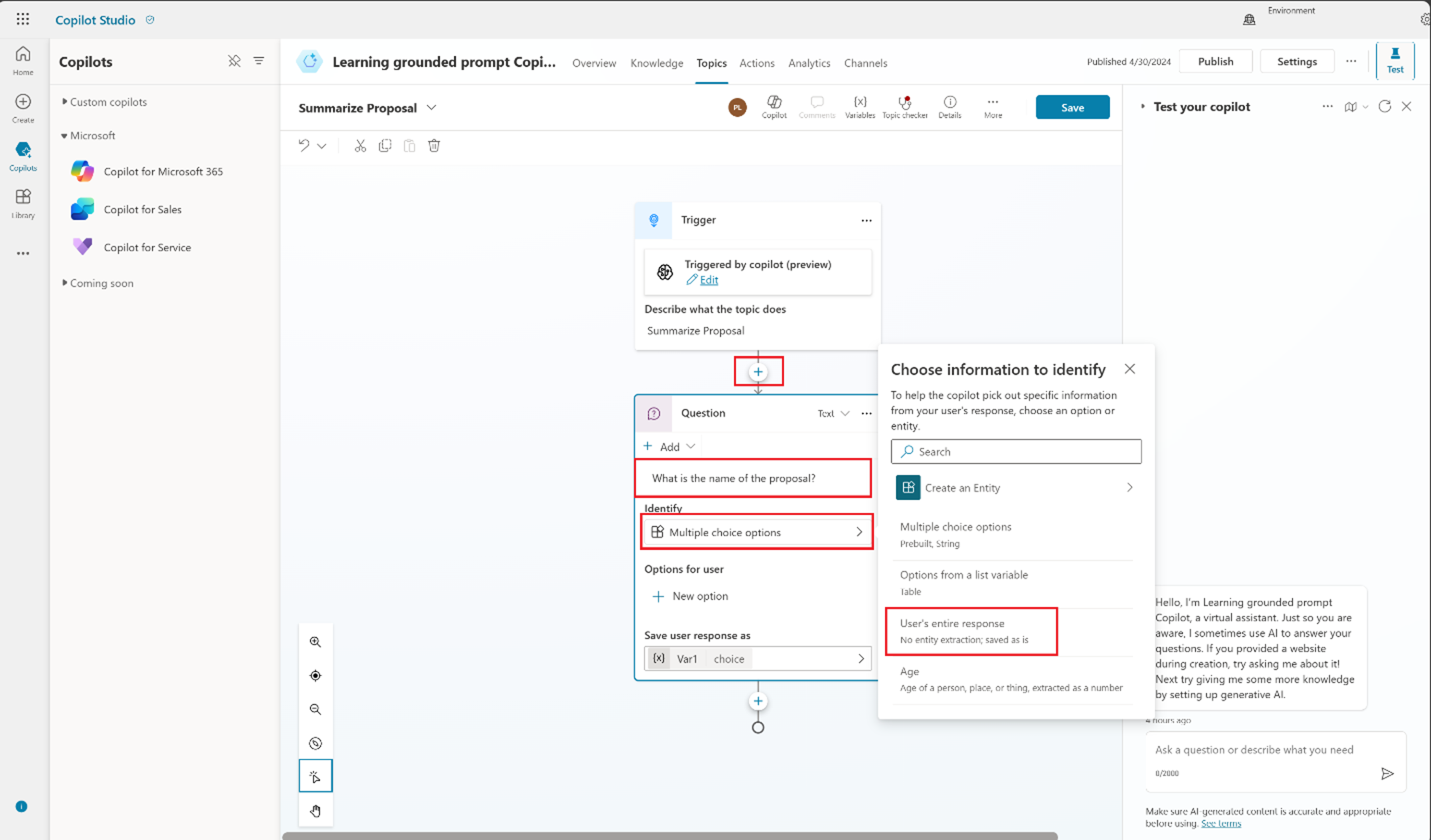Click the Delete trash icon
1431x840 pixels.
click(434, 145)
